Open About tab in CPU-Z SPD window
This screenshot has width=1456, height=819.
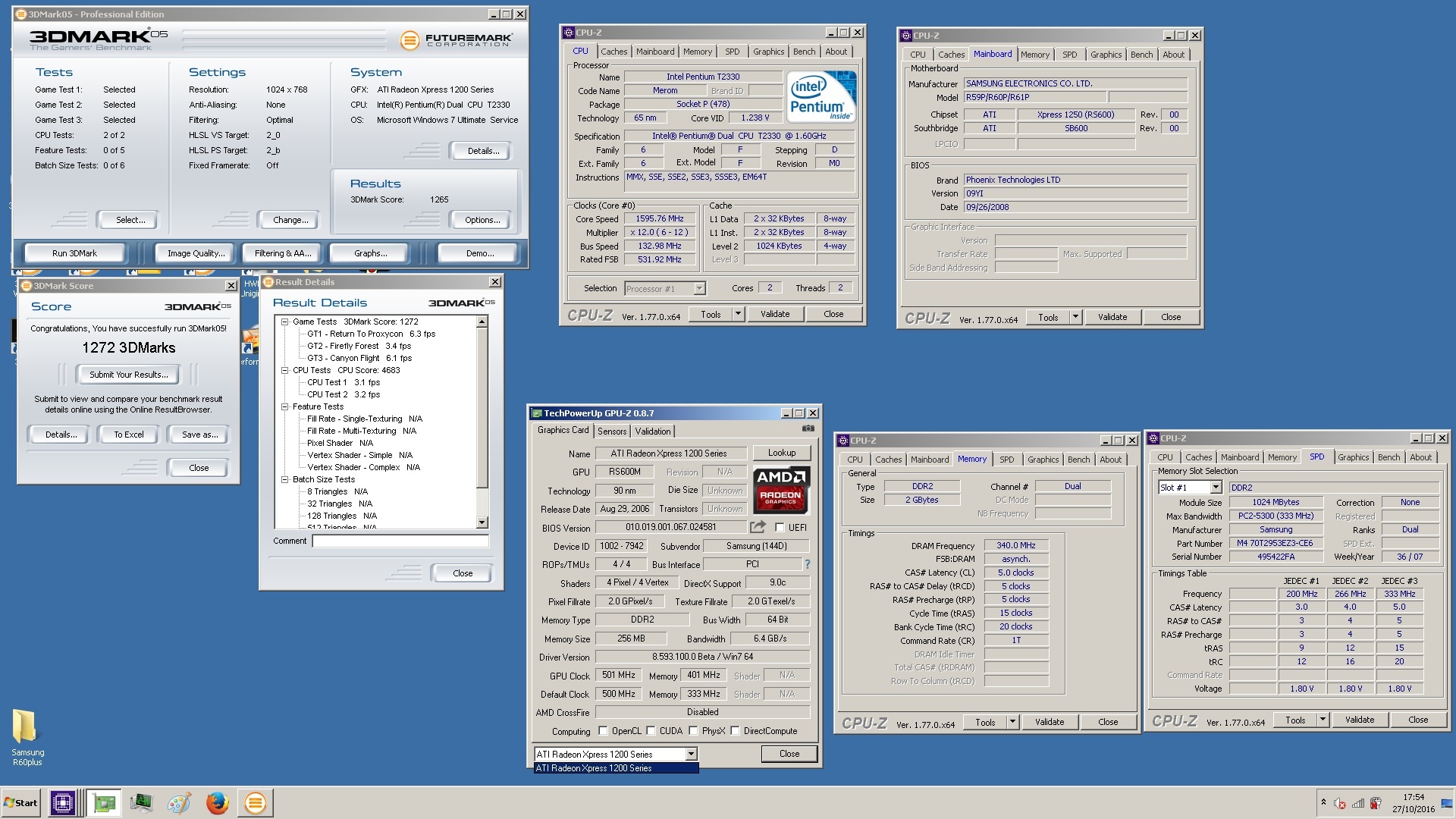pos(1420,457)
